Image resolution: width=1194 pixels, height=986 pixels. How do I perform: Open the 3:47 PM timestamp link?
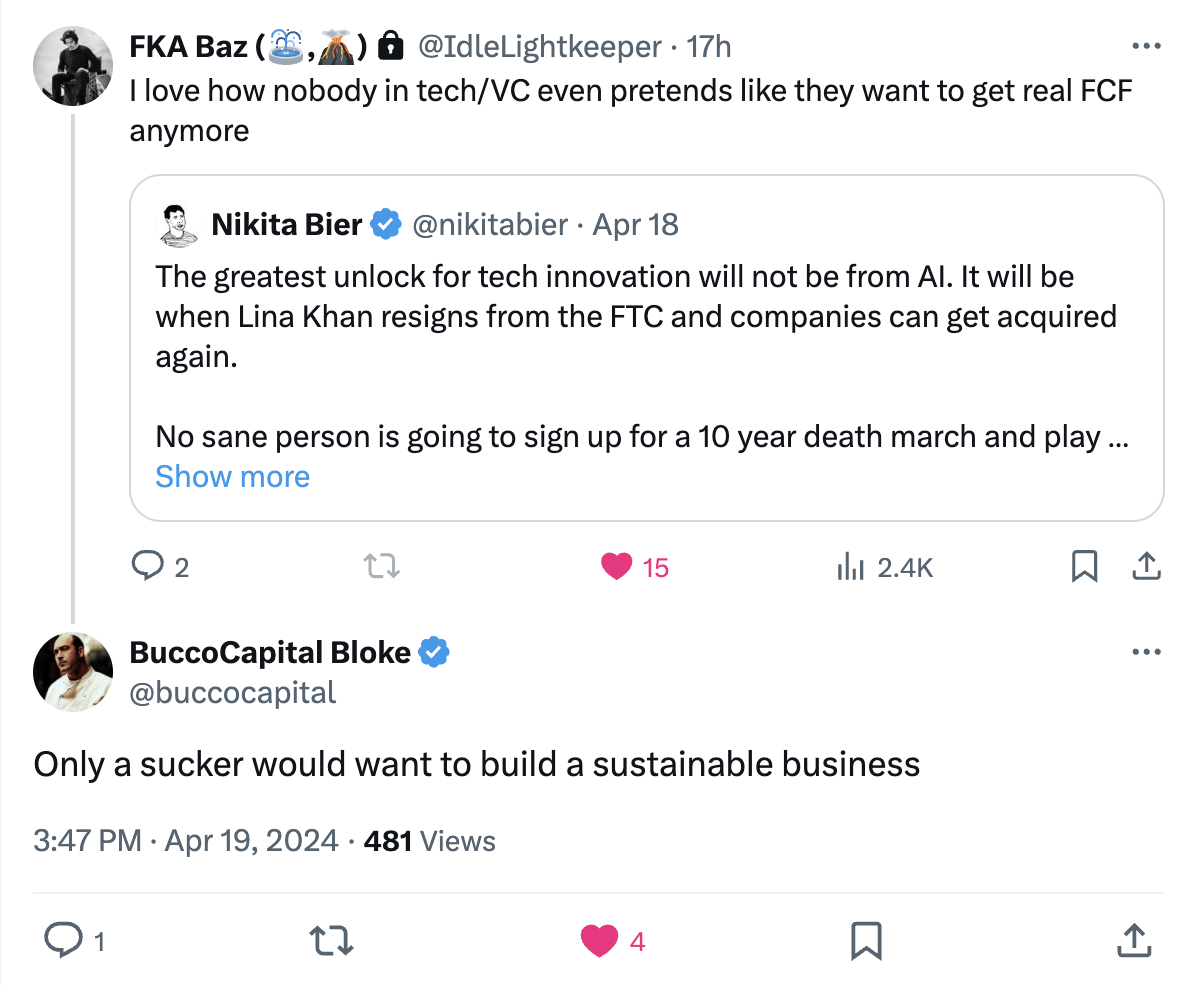tap(87, 840)
